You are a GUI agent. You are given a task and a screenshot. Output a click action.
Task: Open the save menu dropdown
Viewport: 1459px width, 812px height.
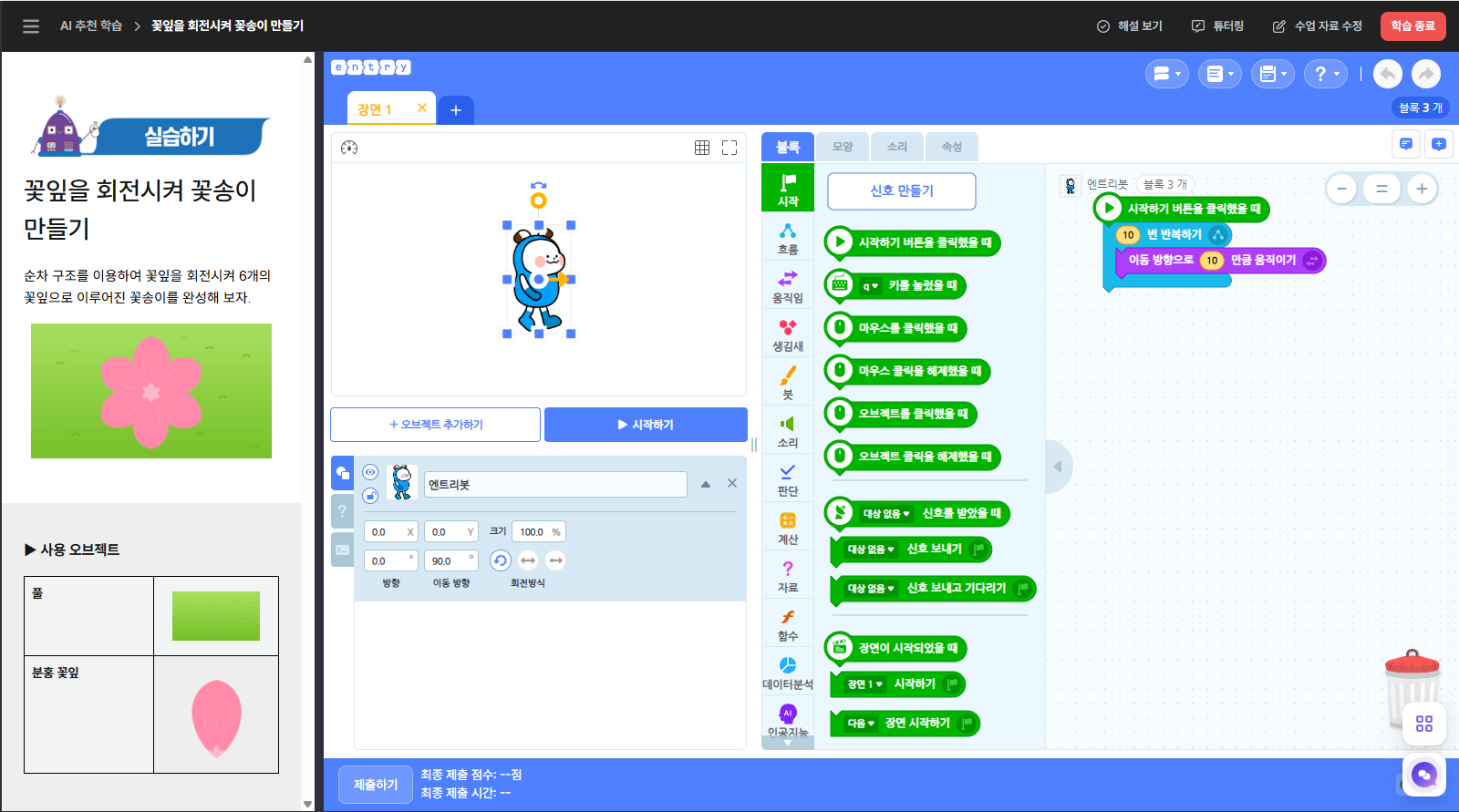pos(1273,74)
